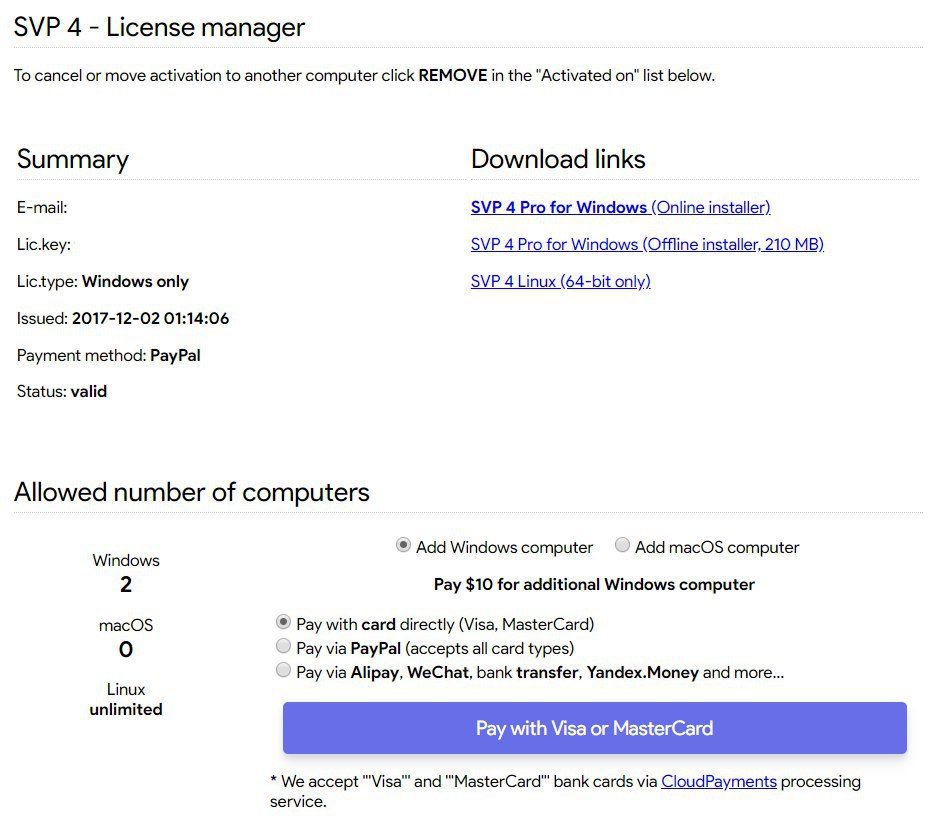The image size is (928, 820).
Task: Click the Windows allowed computers count
Action: [126, 585]
